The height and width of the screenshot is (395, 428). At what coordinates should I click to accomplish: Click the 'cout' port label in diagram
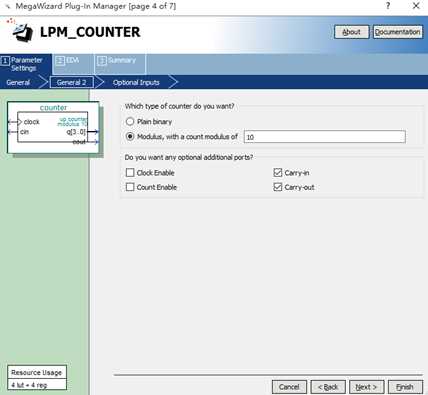click(79, 142)
